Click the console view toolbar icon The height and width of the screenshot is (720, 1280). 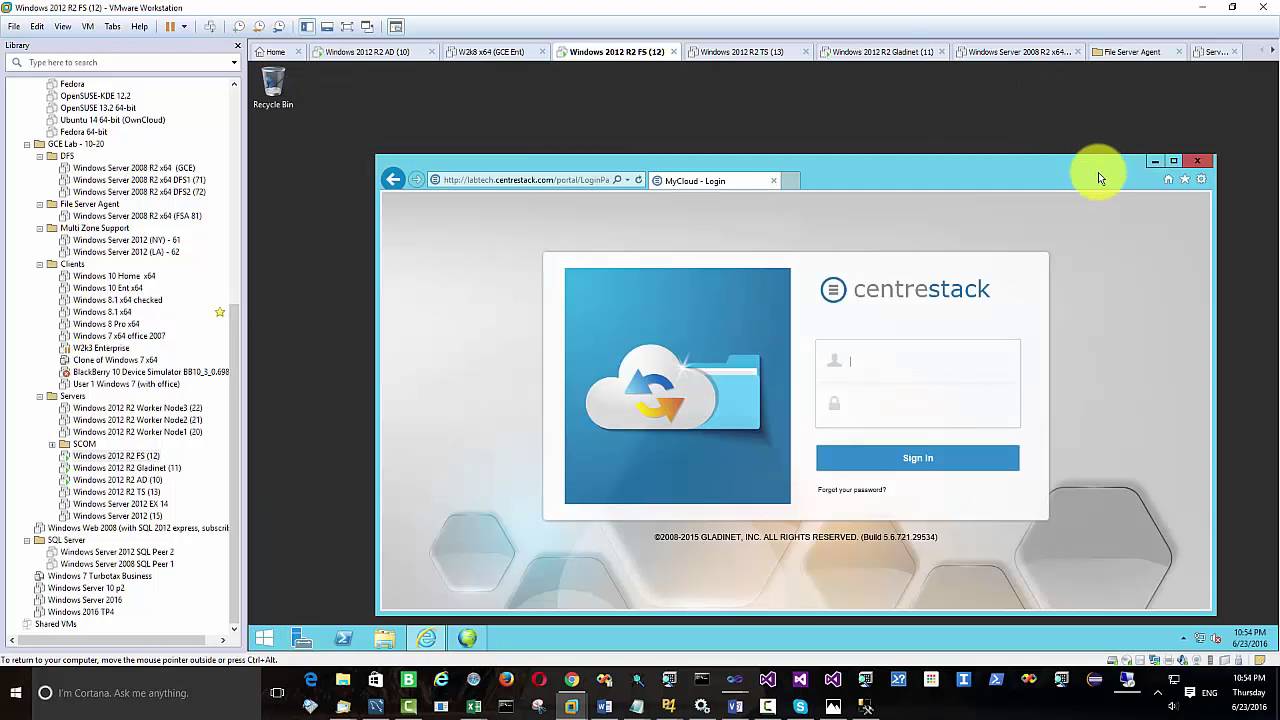(396, 27)
